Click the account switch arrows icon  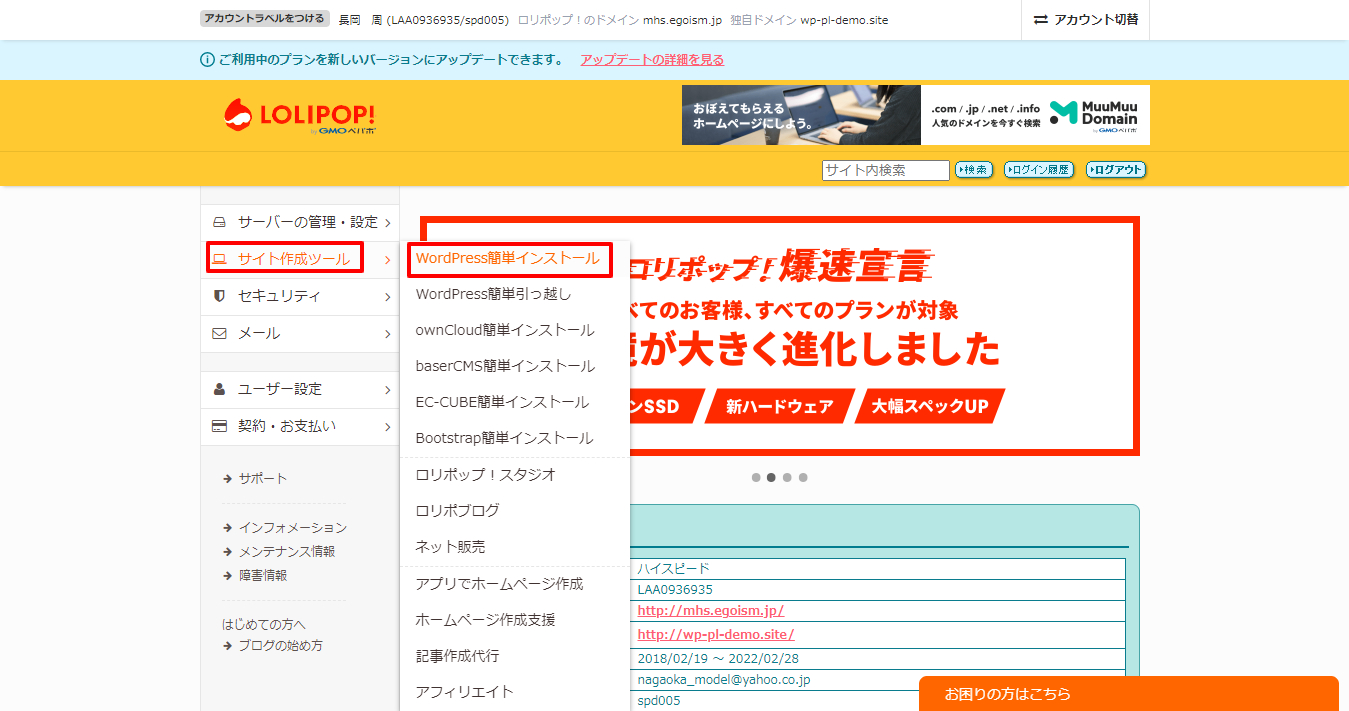(x=1040, y=19)
